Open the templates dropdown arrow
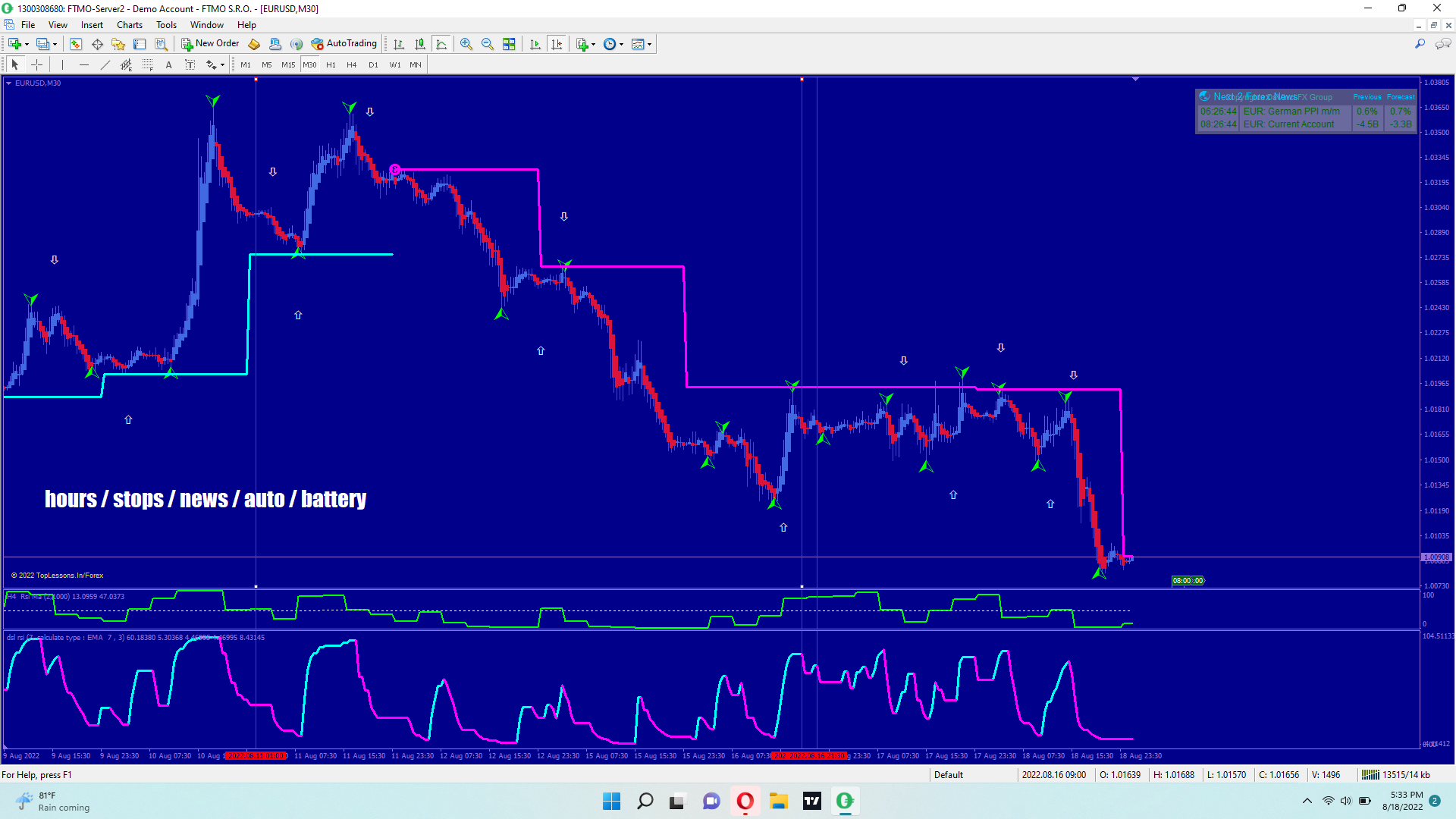The height and width of the screenshot is (819, 1456). tap(649, 44)
